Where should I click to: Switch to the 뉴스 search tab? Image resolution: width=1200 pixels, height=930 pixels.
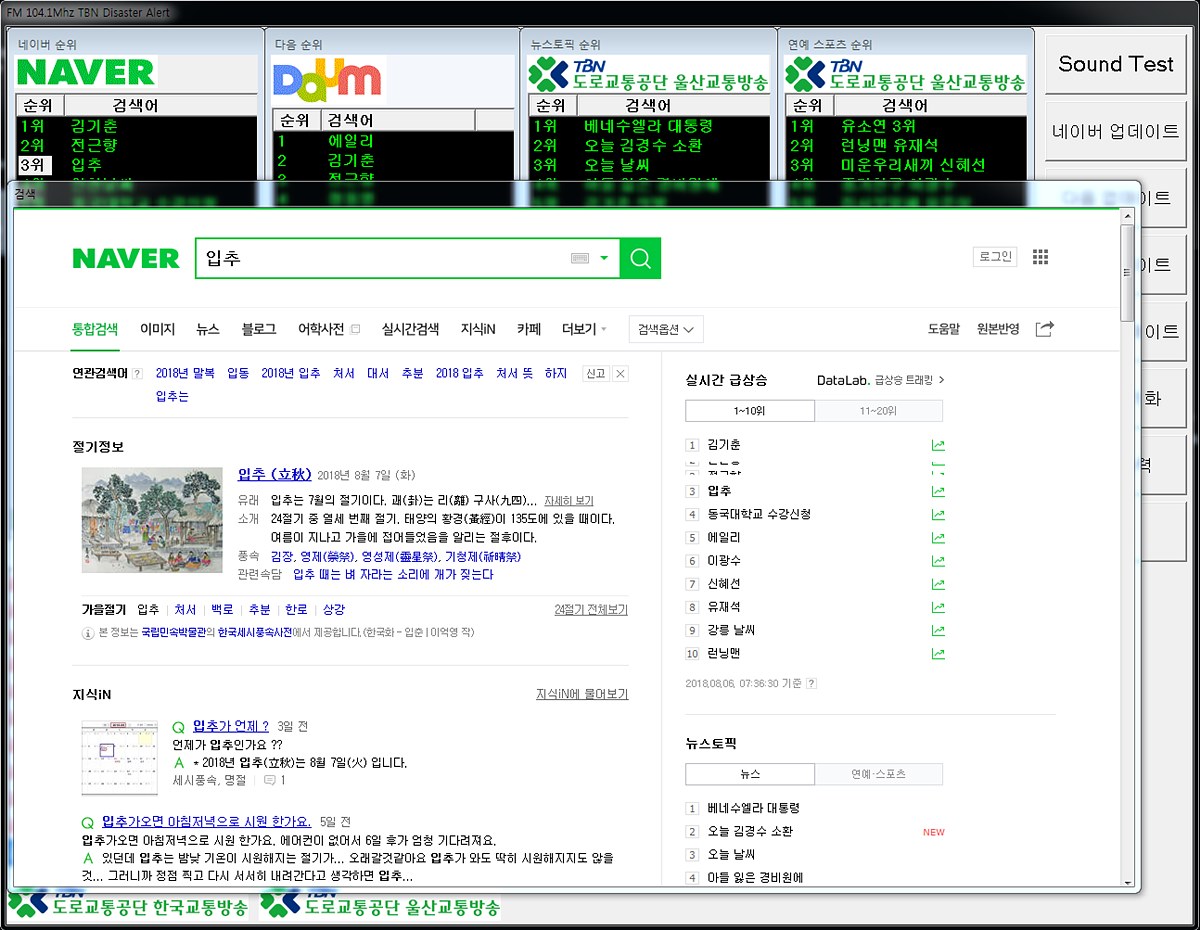pyautogui.click(x=208, y=329)
